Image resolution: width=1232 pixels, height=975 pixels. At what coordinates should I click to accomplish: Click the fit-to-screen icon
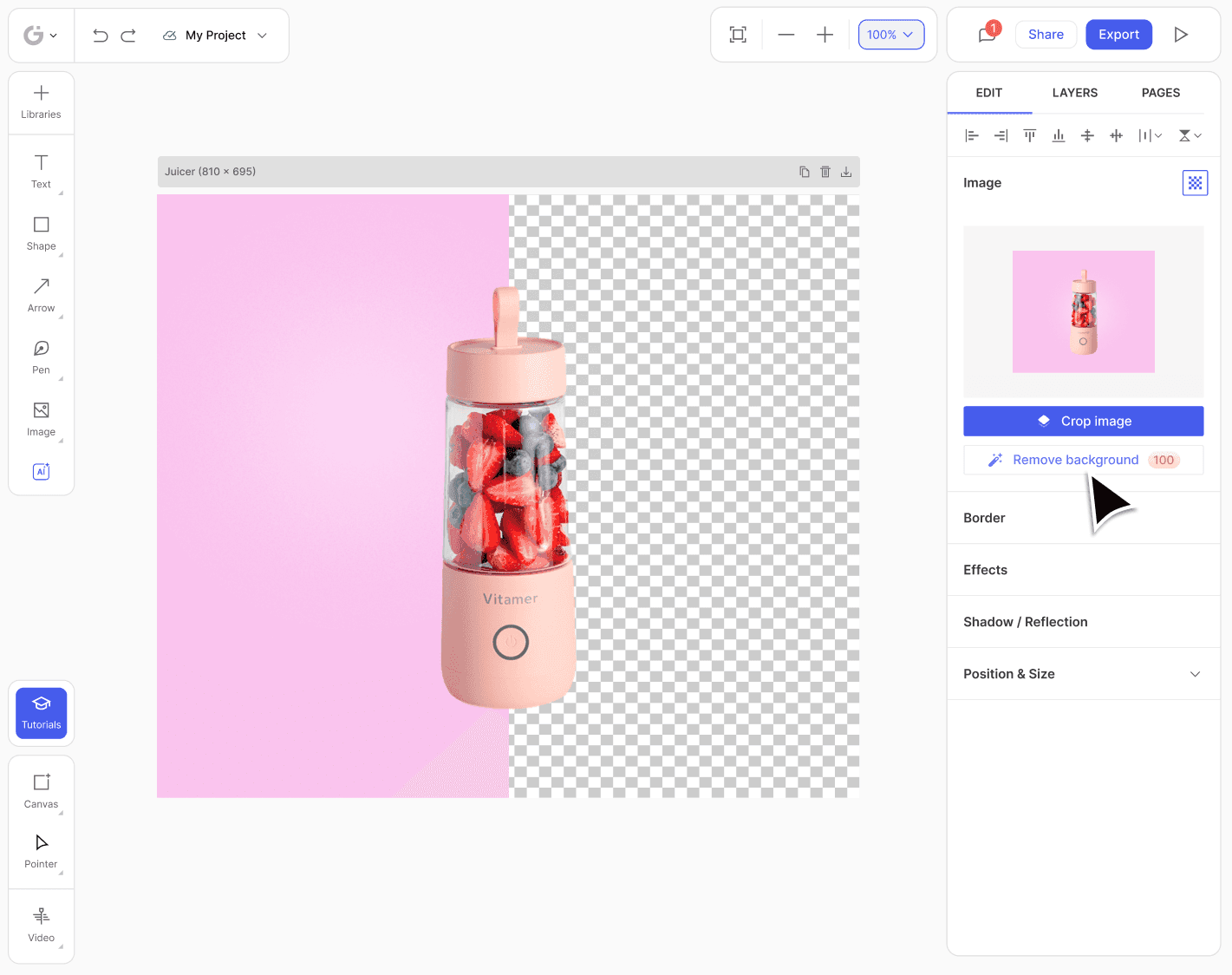(738, 35)
